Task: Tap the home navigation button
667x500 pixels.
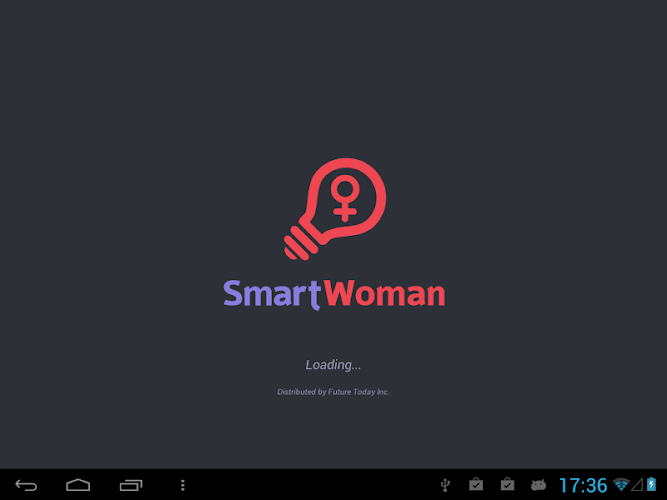Action: [x=78, y=485]
